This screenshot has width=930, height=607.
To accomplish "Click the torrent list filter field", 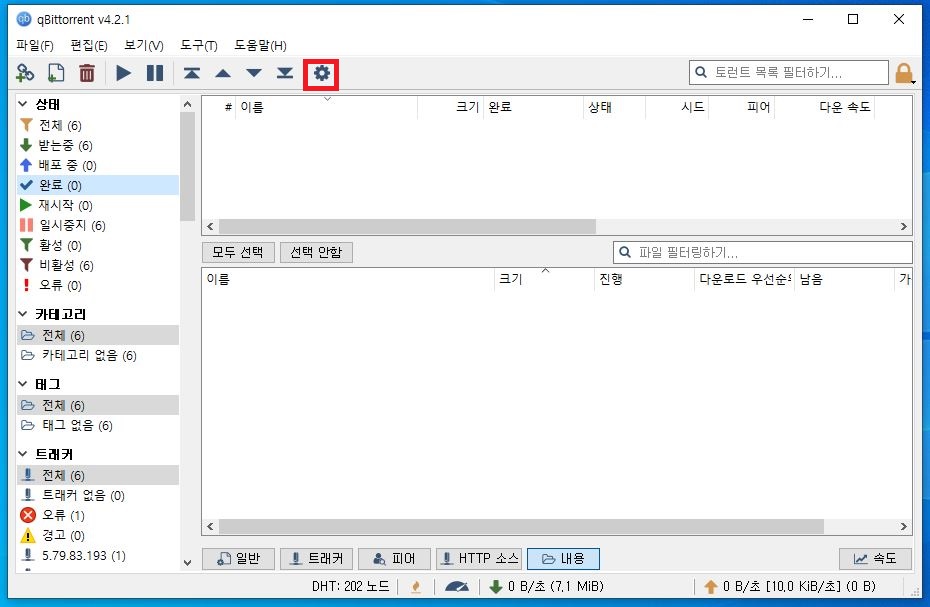I will 789,72.
